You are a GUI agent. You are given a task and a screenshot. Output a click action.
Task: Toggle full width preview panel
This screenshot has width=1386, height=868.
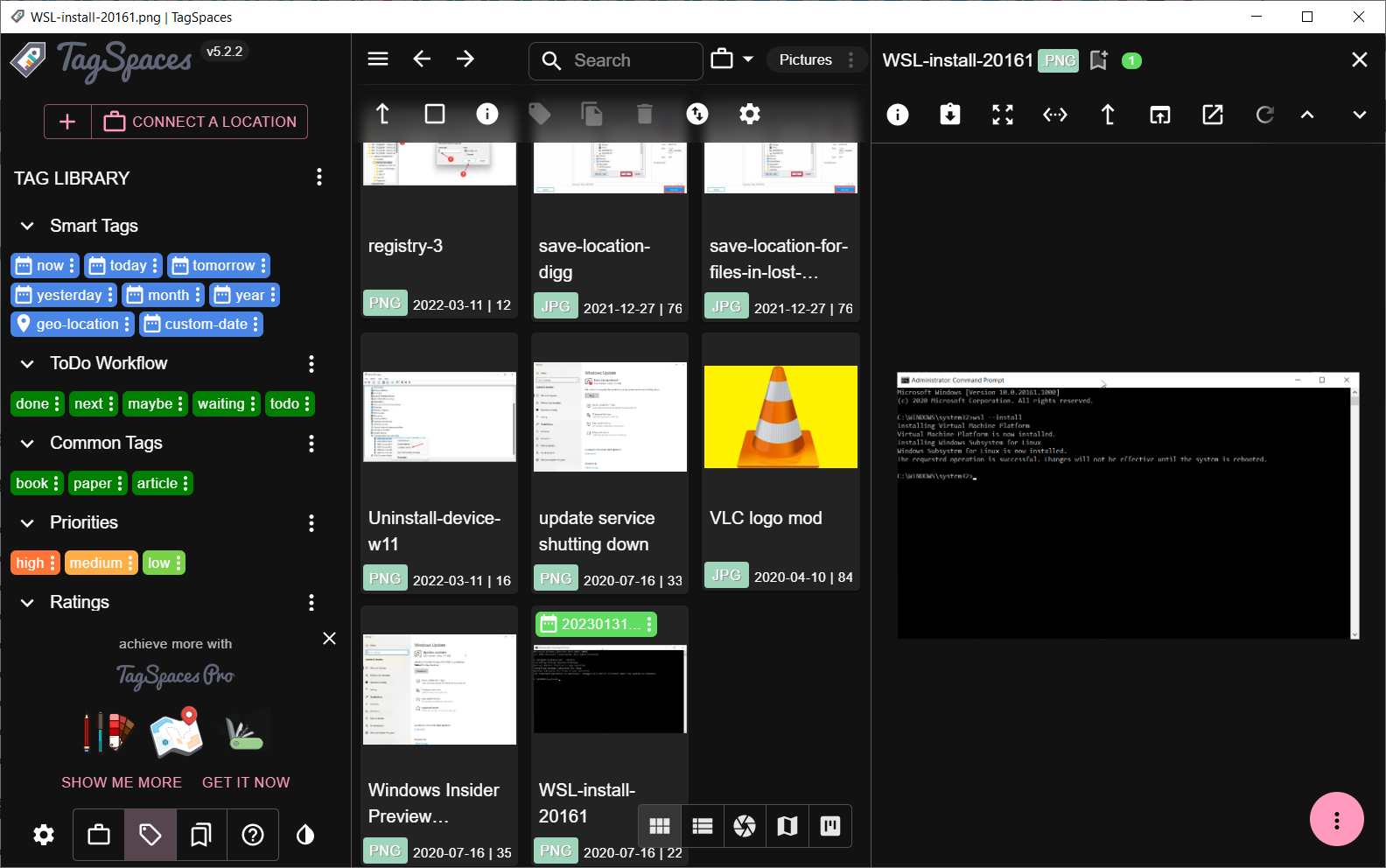pos(1055,115)
